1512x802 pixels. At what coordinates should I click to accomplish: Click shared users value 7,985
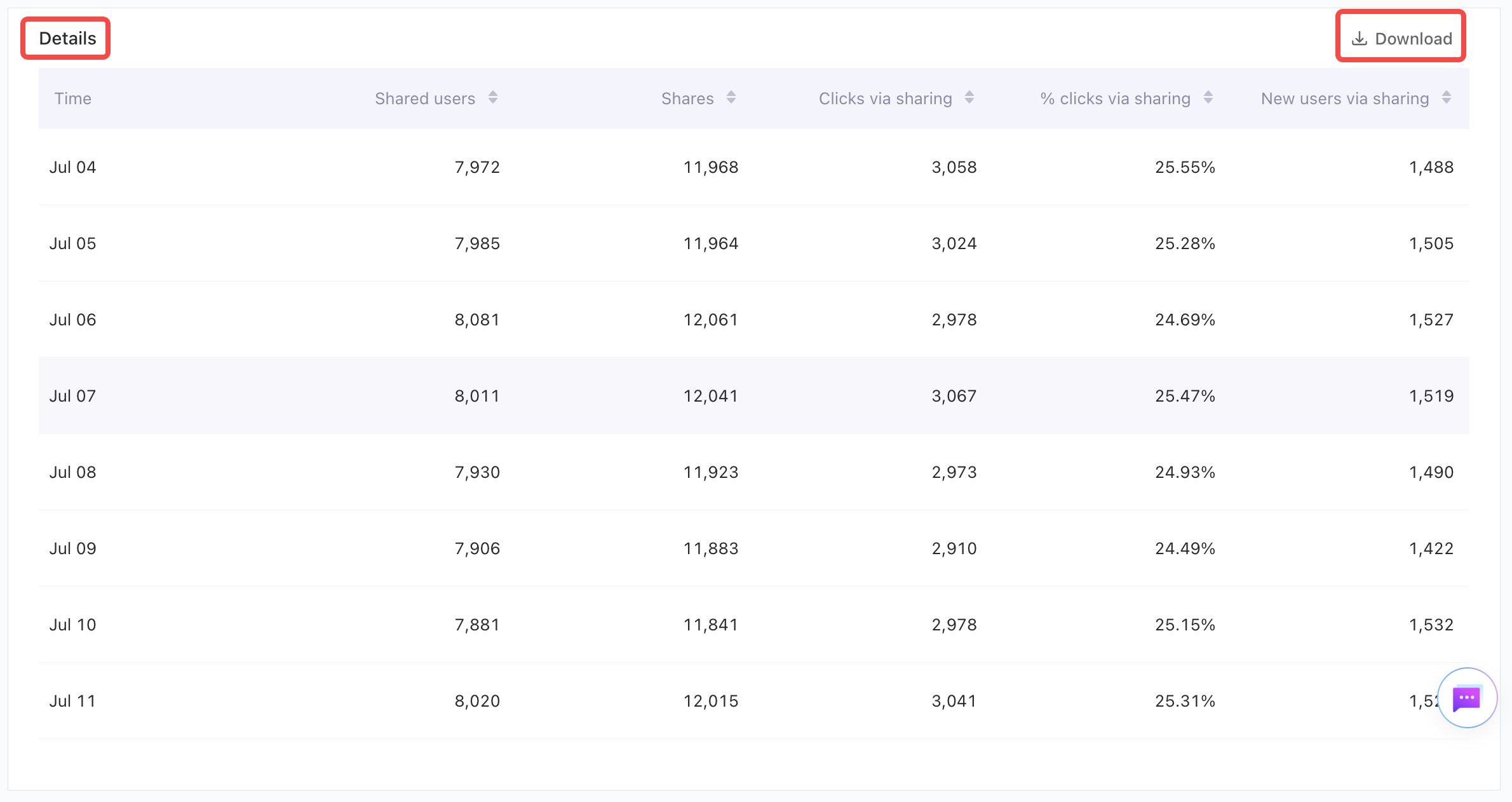click(477, 243)
